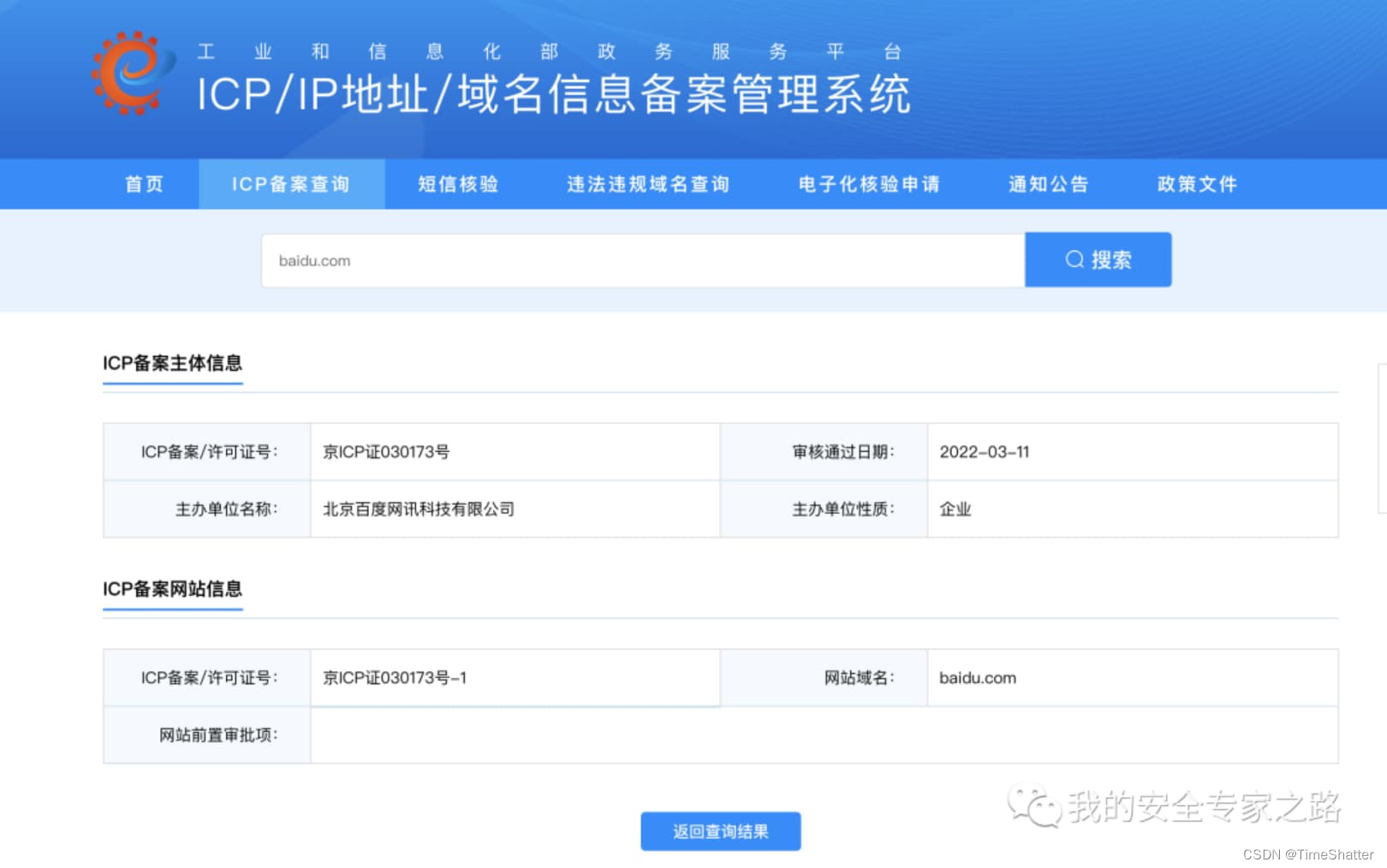Open the 通知公告 tab

click(x=1048, y=184)
